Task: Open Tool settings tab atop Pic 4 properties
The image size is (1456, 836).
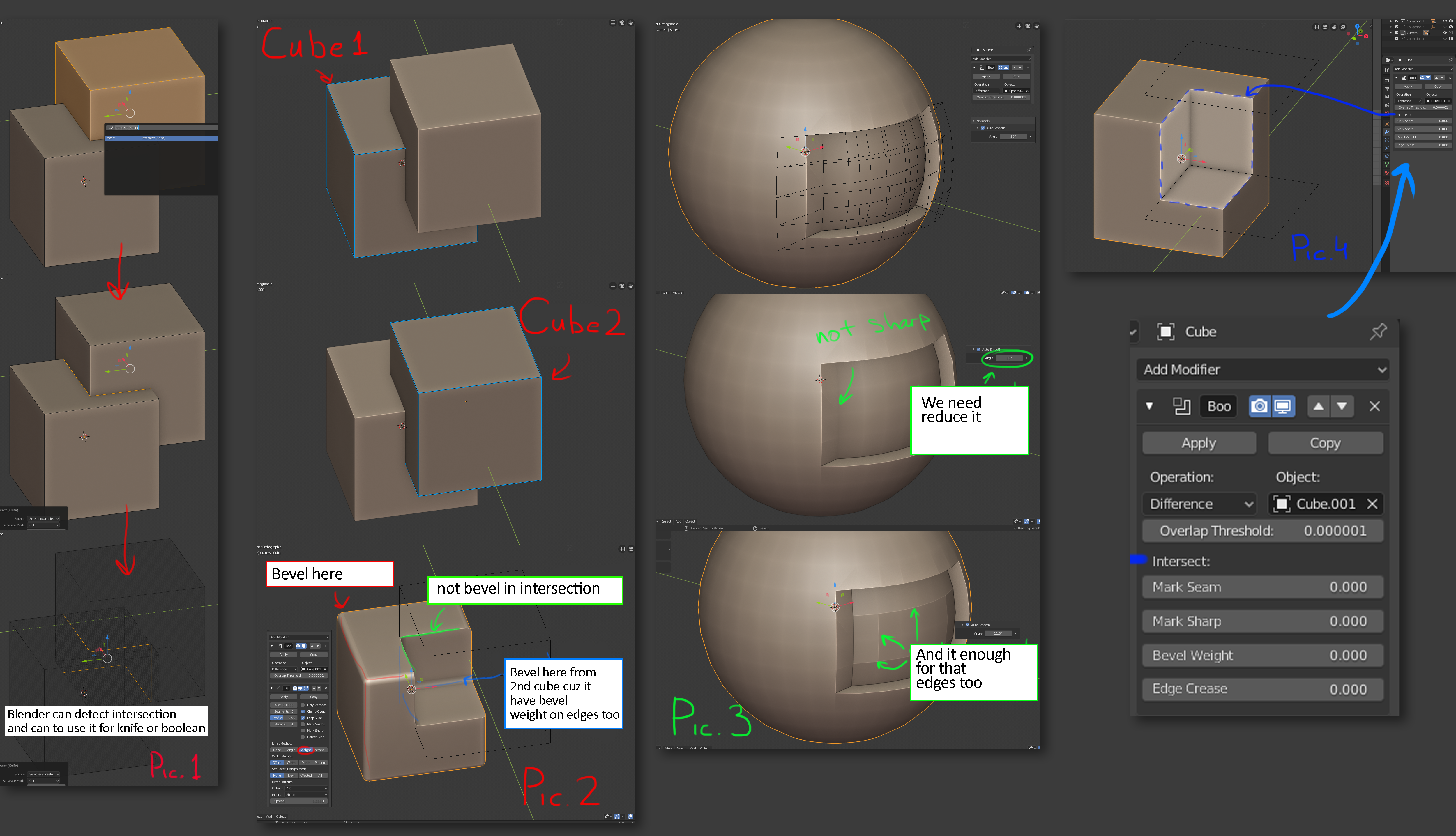Action: (1386, 70)
